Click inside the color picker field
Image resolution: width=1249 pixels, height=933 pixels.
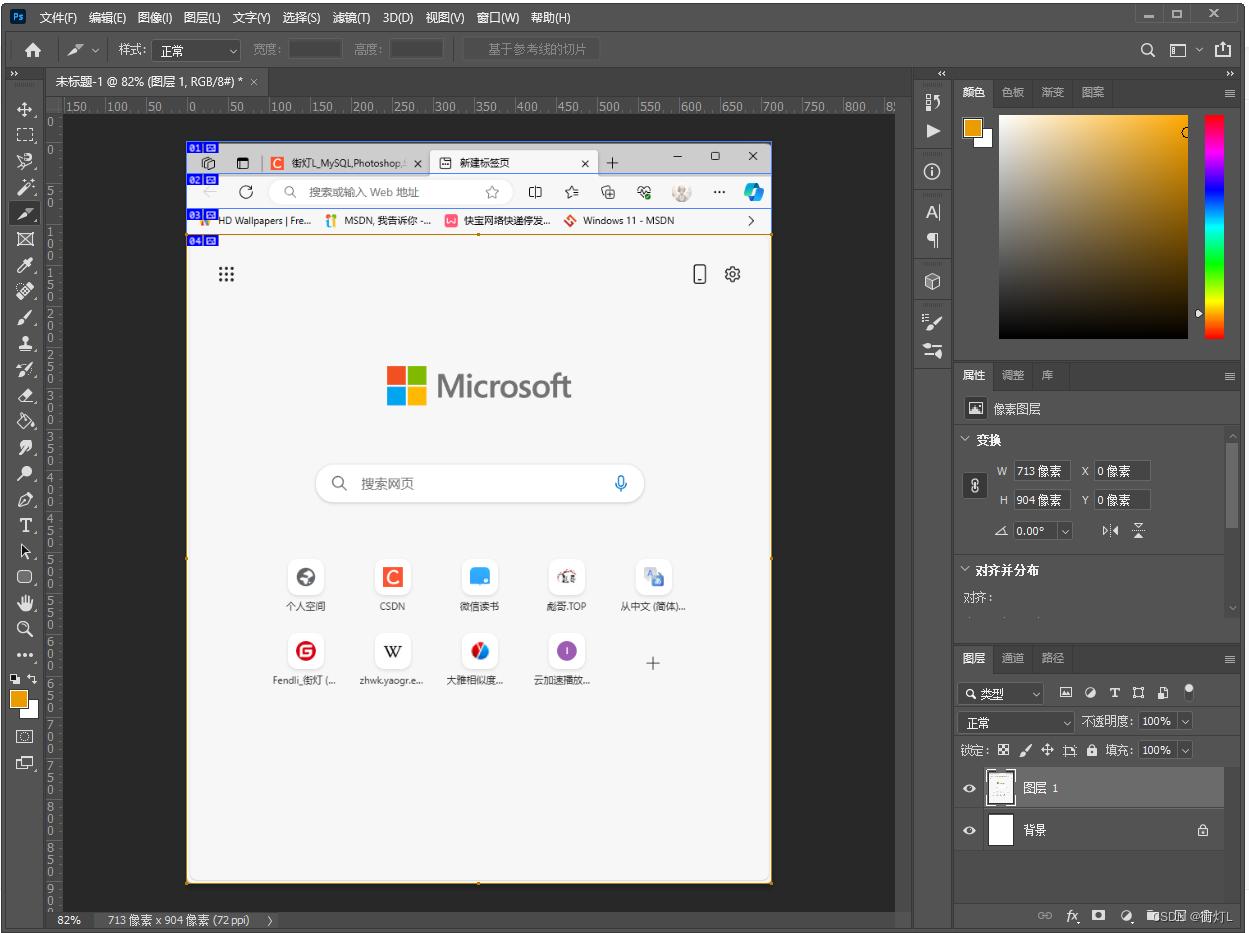pos(1093,227)
